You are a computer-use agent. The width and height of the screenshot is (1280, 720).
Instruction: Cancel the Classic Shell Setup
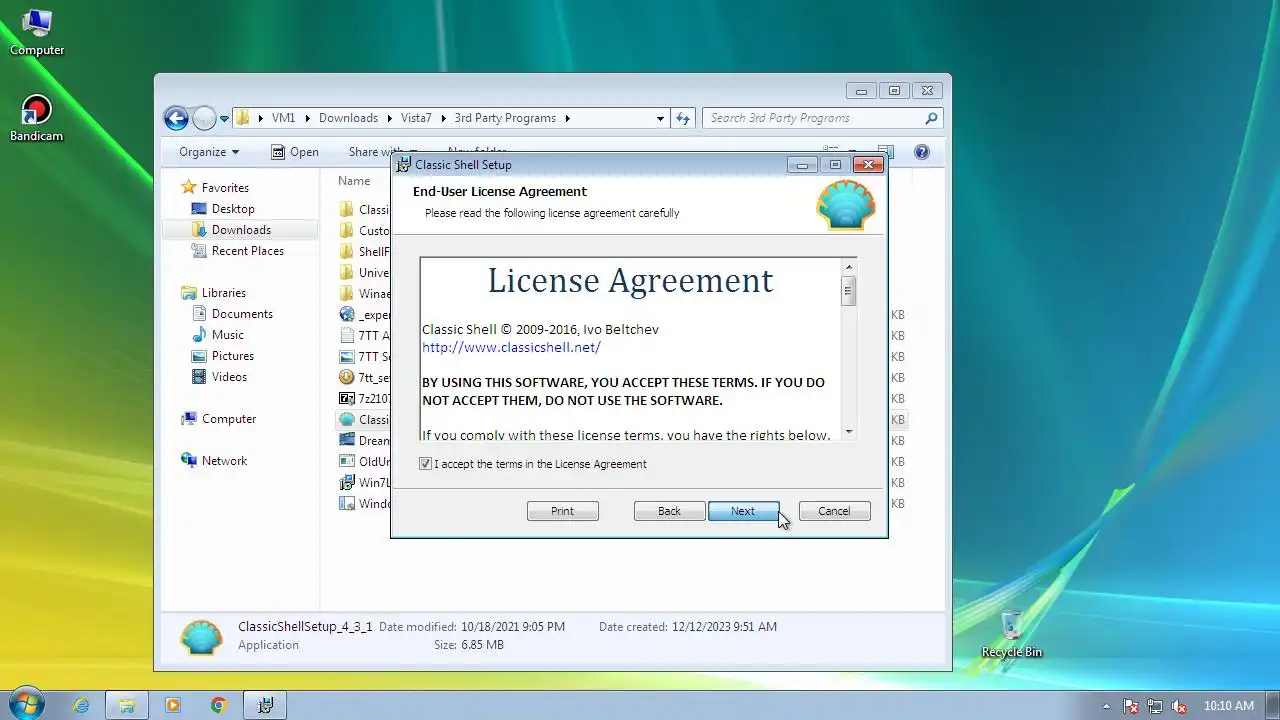(834, 511)
